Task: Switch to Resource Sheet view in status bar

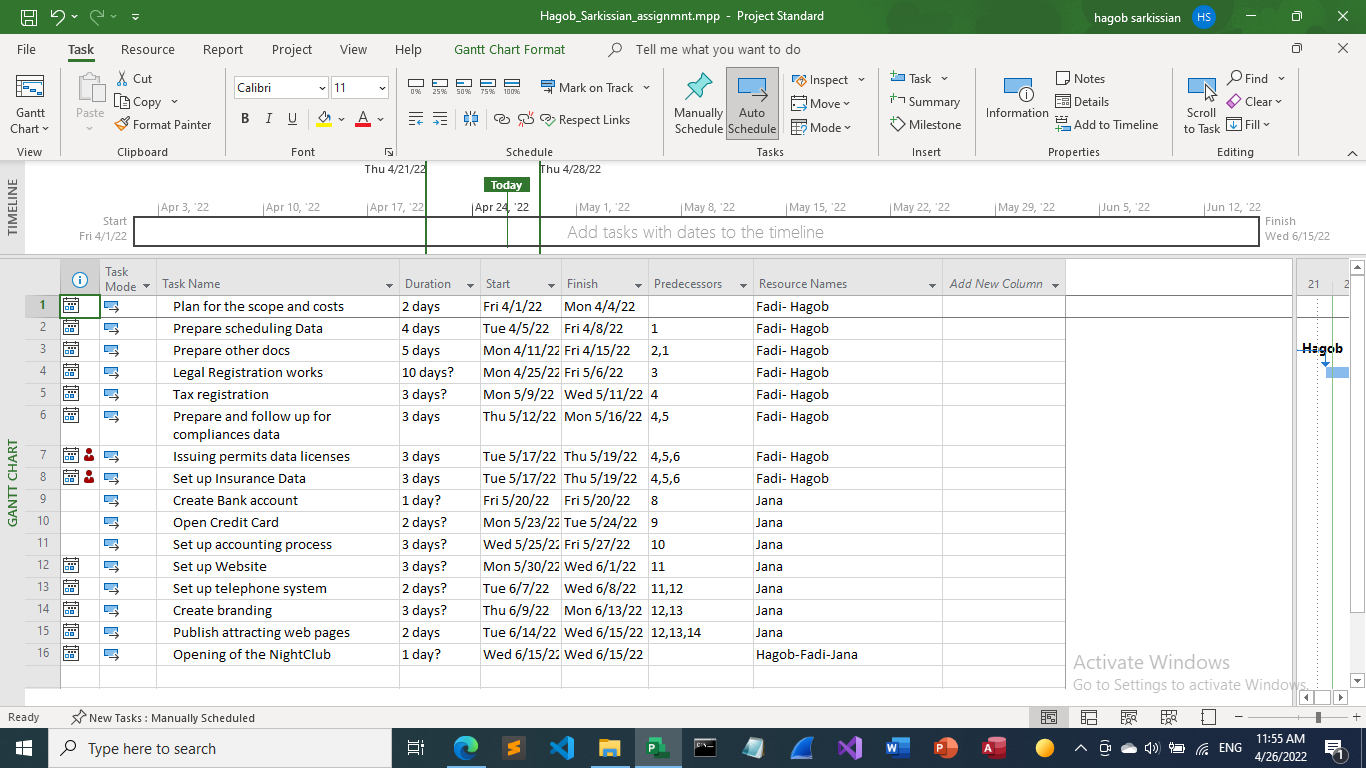Action: tap(1168, 717)
